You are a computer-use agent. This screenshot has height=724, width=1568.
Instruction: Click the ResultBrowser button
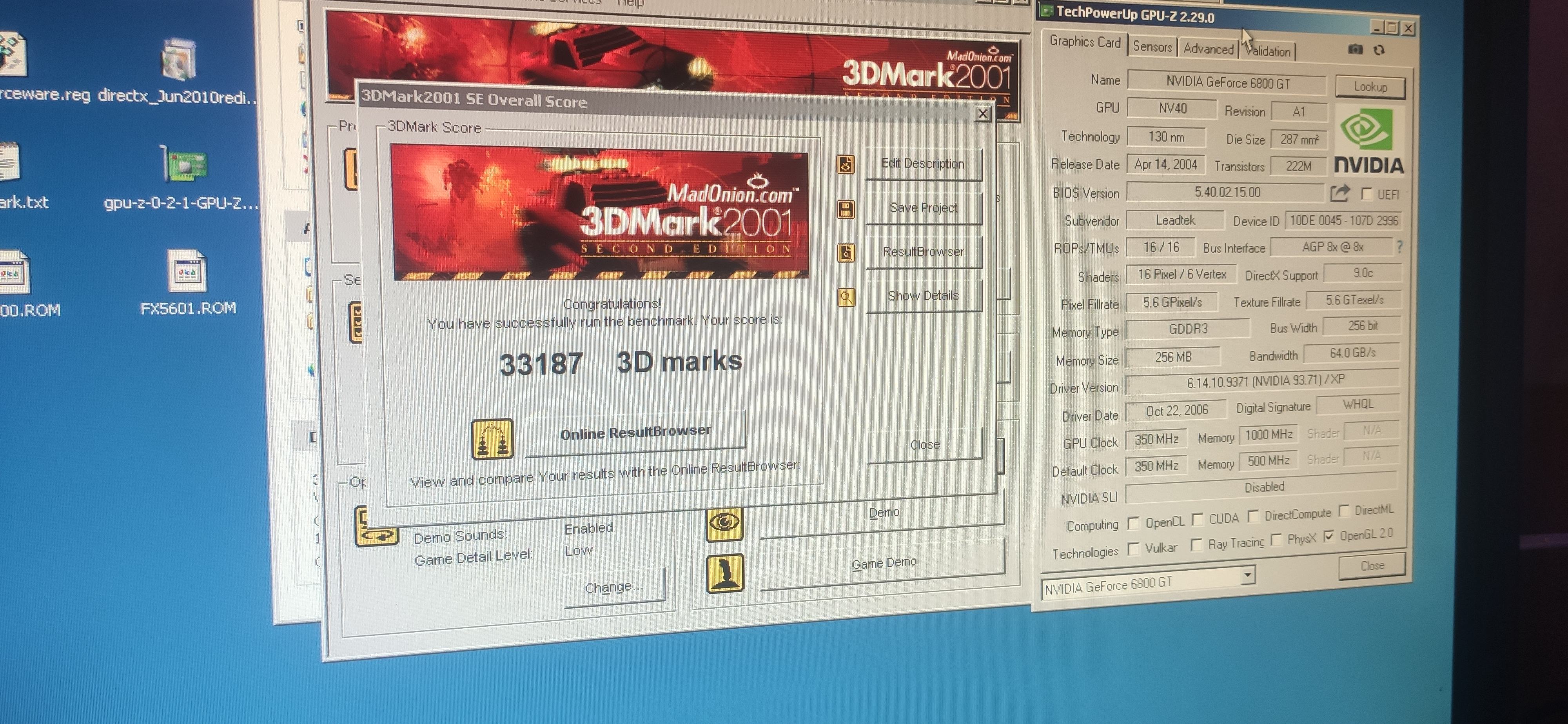924,252
